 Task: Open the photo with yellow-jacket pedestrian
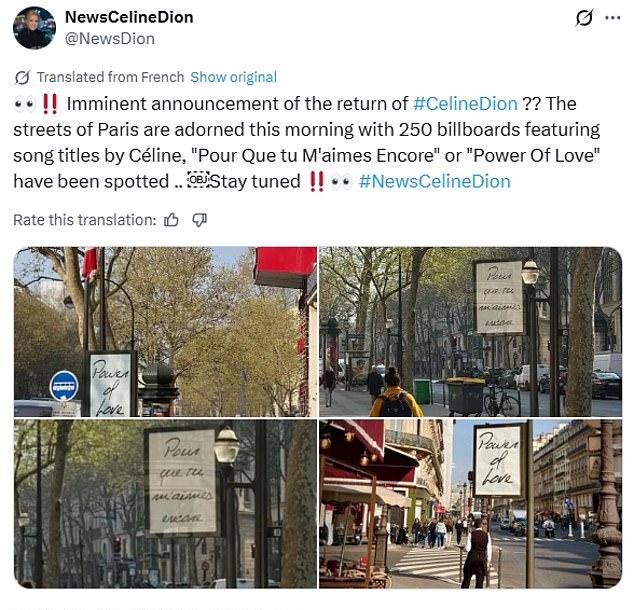tap(471, 332)
